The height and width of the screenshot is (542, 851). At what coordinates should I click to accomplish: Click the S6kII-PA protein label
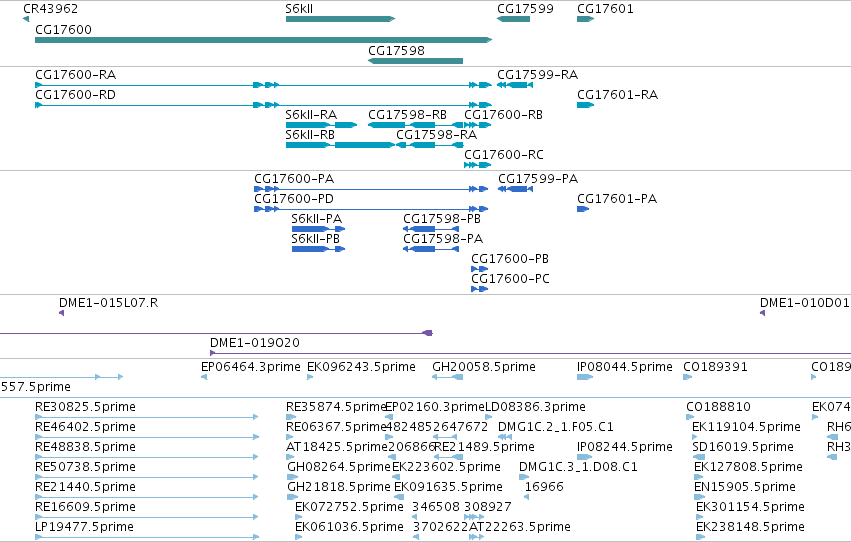click(317, 219)
